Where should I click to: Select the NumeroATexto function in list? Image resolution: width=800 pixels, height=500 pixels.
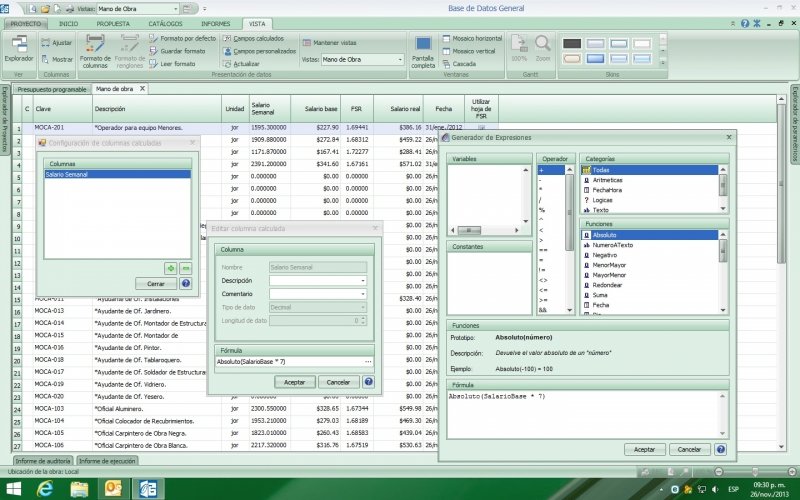tap(612, 245)
